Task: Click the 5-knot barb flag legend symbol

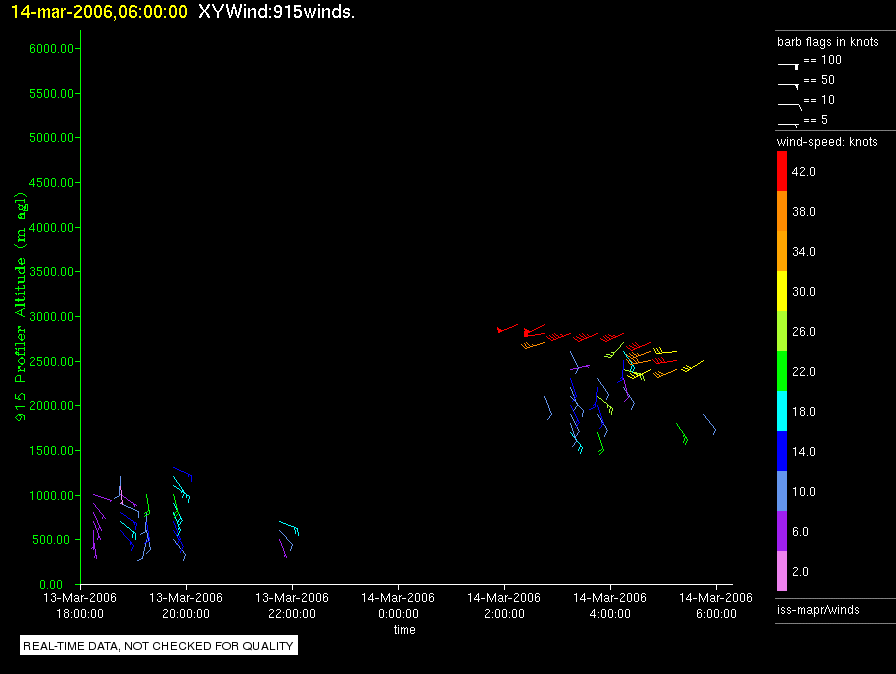Action: pos(789,124)
